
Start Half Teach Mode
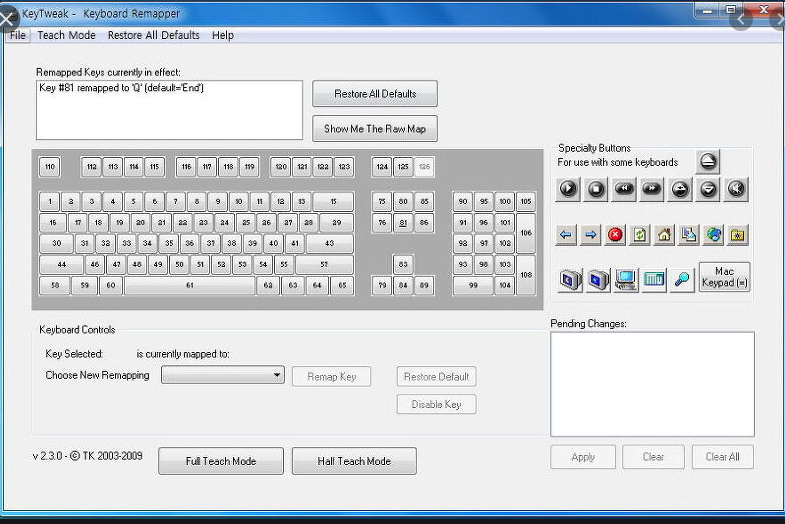point(354,461)
